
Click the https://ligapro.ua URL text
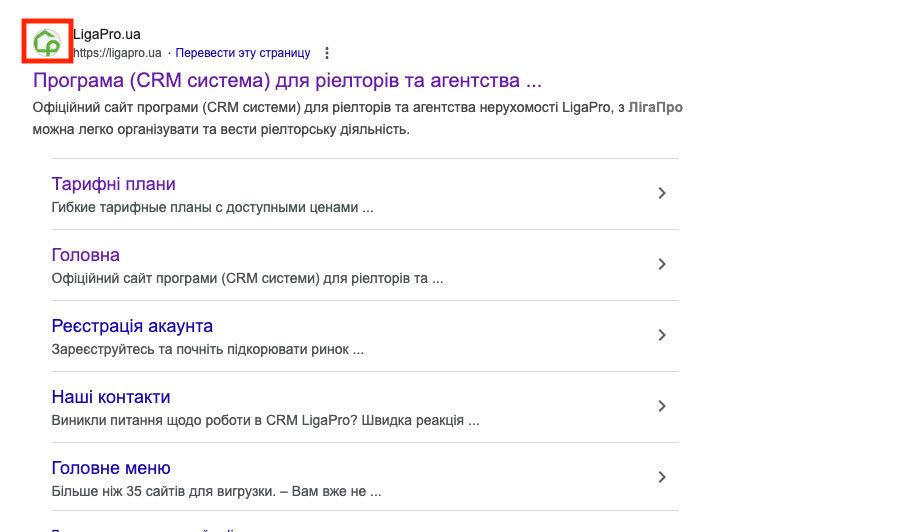click(x=117, y=53)
